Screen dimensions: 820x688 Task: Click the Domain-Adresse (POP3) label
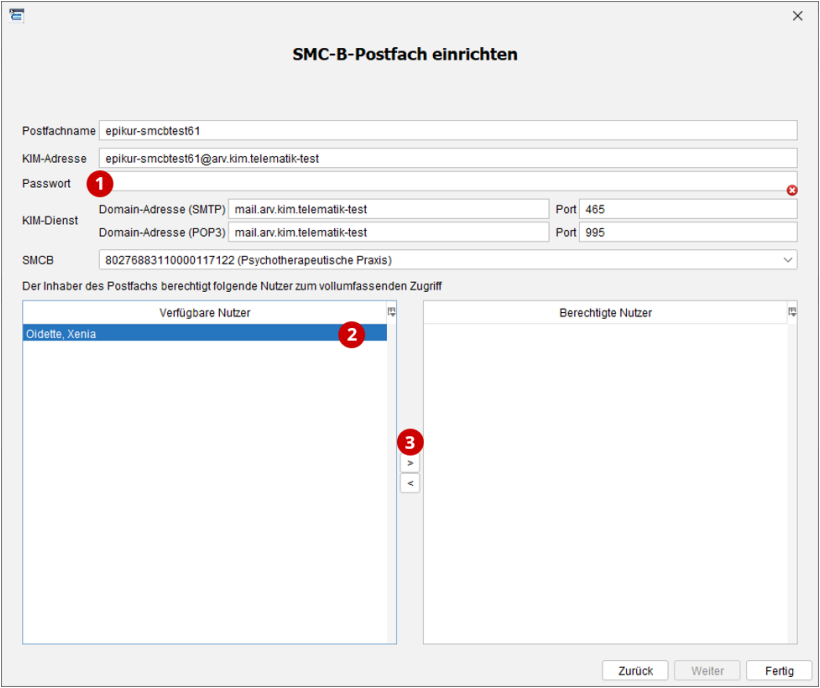pos(162,232)
